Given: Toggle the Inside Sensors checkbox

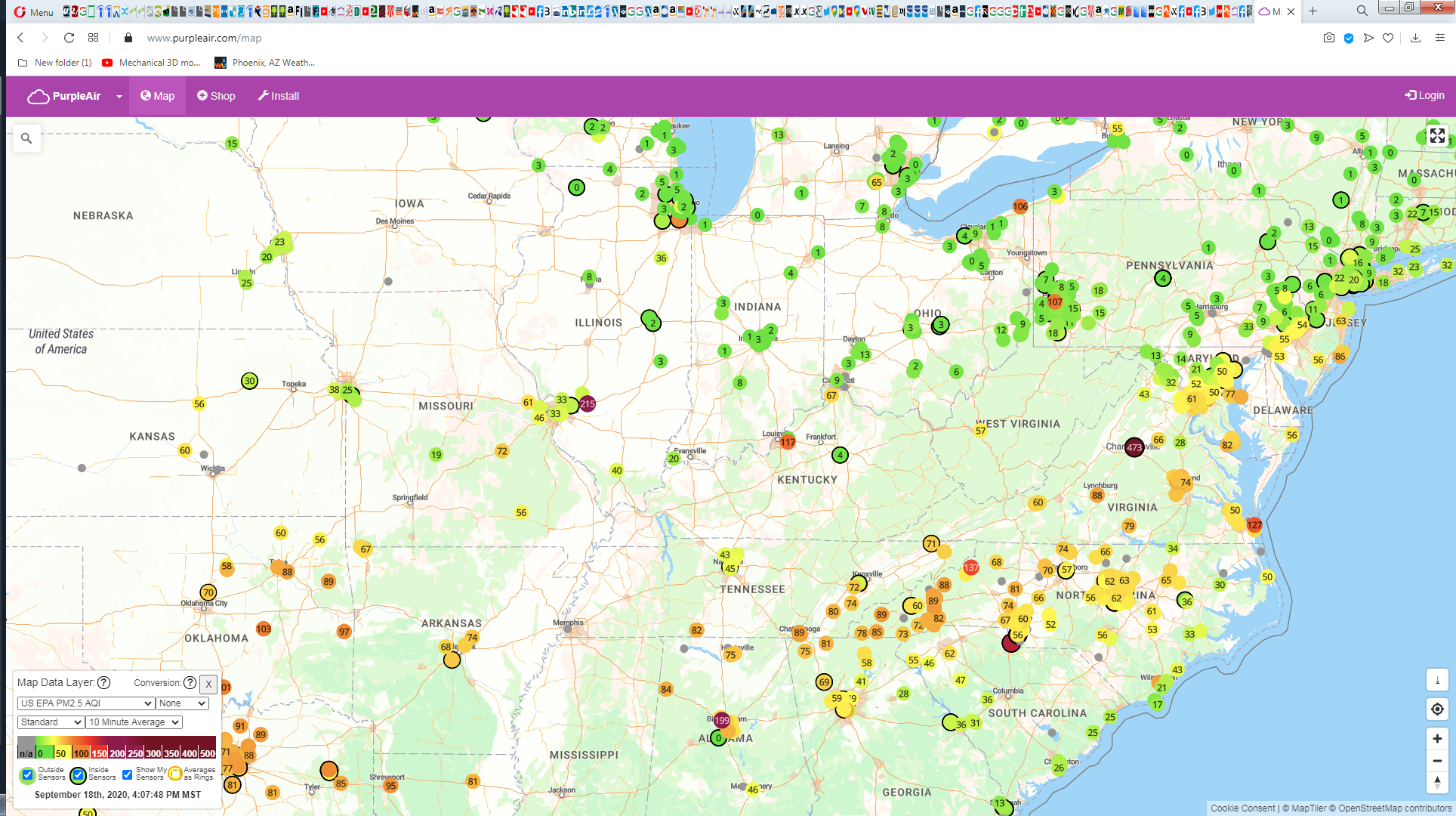Looking at the screenshot, I should pos(79,774).
